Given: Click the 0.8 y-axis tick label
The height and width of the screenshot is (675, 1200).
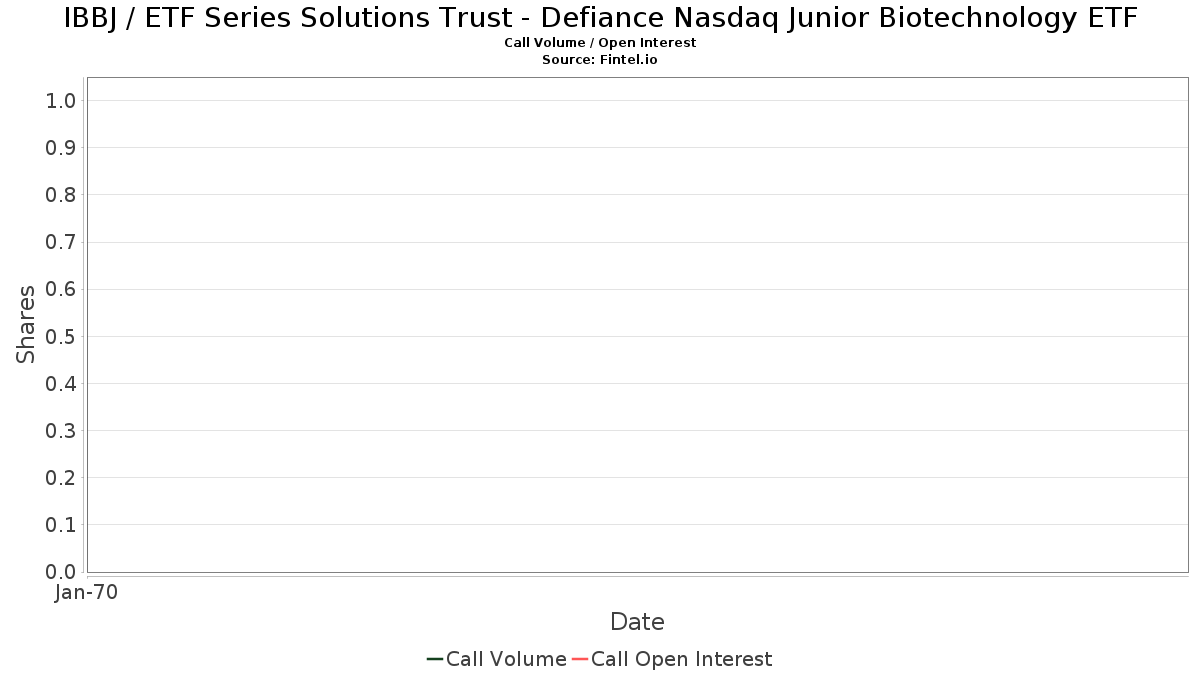Looking at the screenshot, I should point(61,195).
